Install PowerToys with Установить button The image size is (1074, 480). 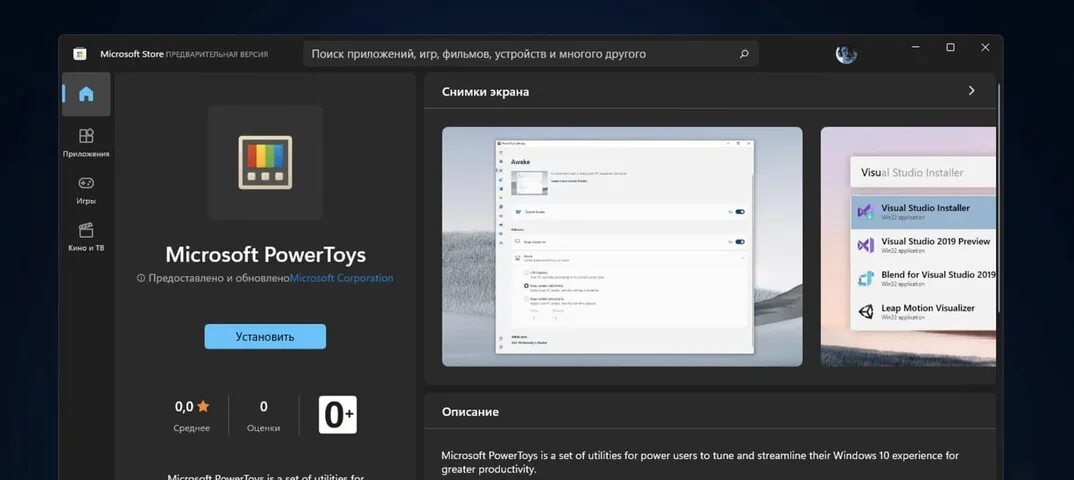[x=265, y=337]
